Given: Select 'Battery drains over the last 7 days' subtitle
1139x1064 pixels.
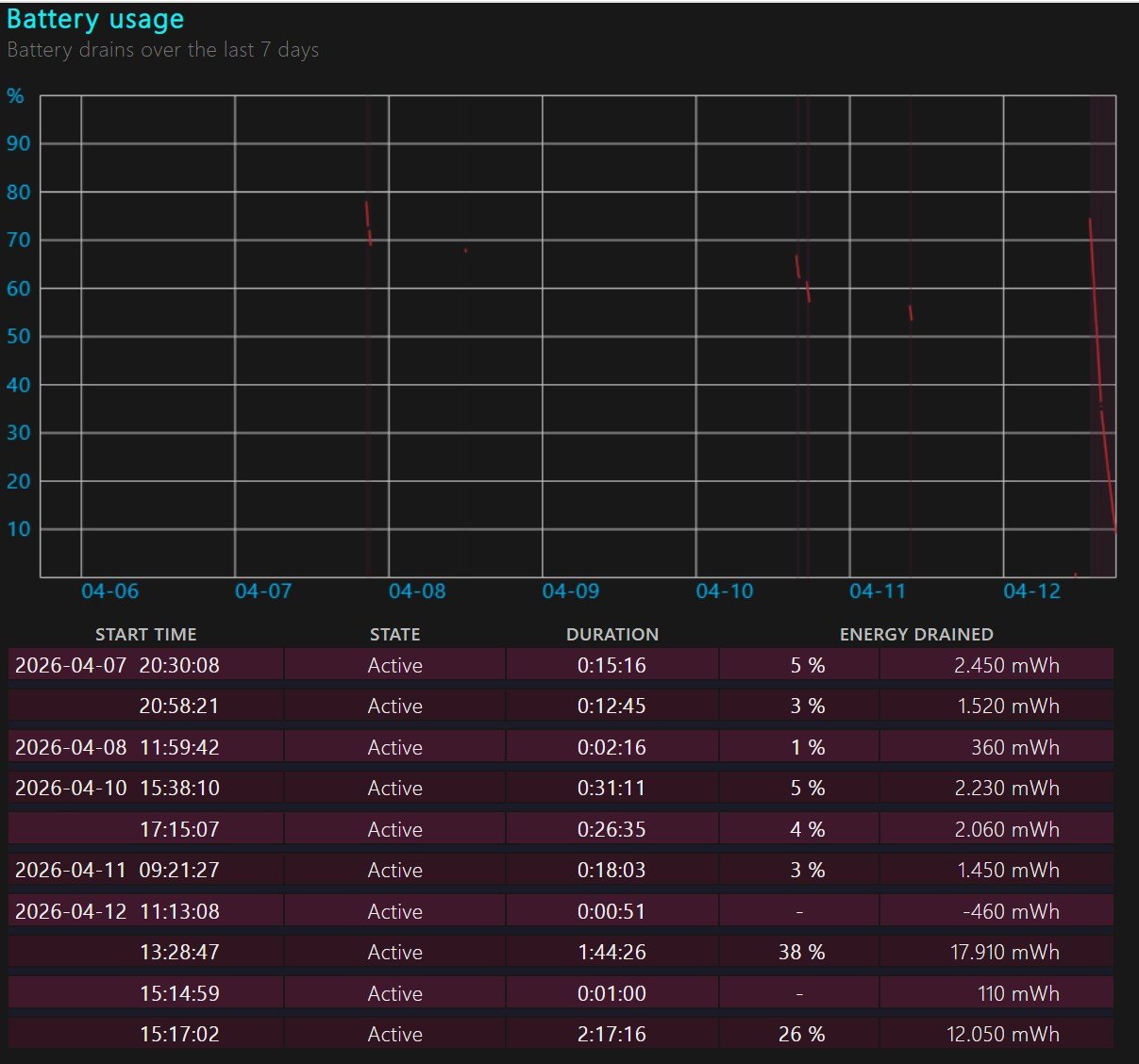Looking at the screenshot, I should pos(163,50).
